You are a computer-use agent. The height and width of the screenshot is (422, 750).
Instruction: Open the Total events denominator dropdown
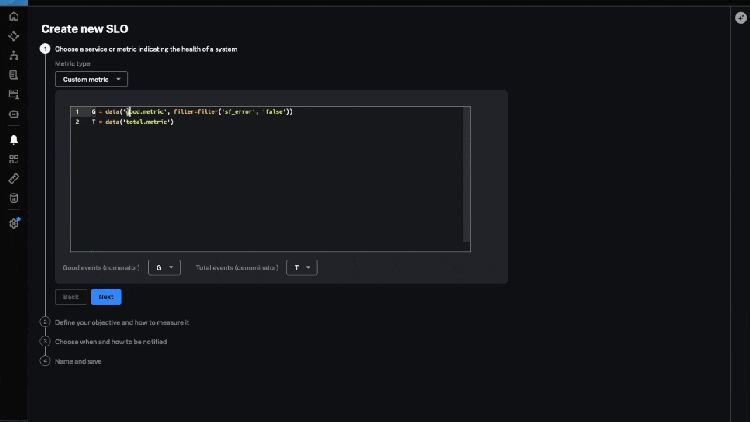[x=302, y=267]
